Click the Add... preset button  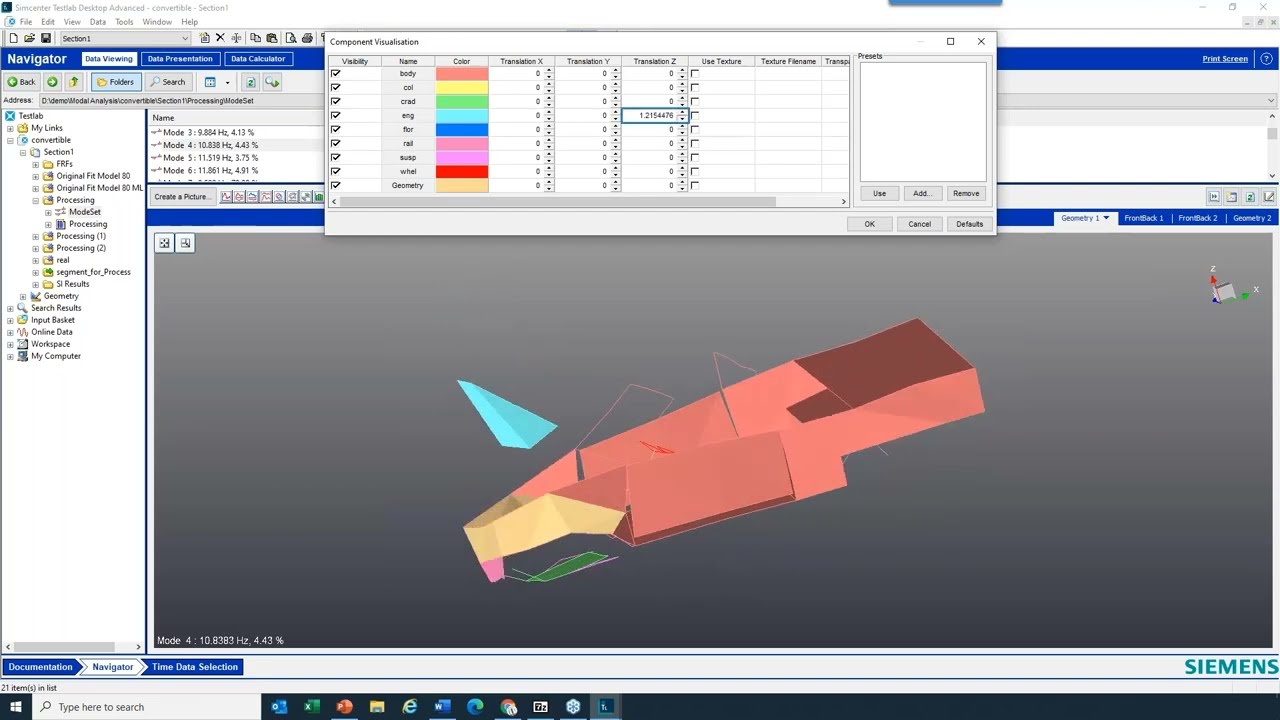921,193
